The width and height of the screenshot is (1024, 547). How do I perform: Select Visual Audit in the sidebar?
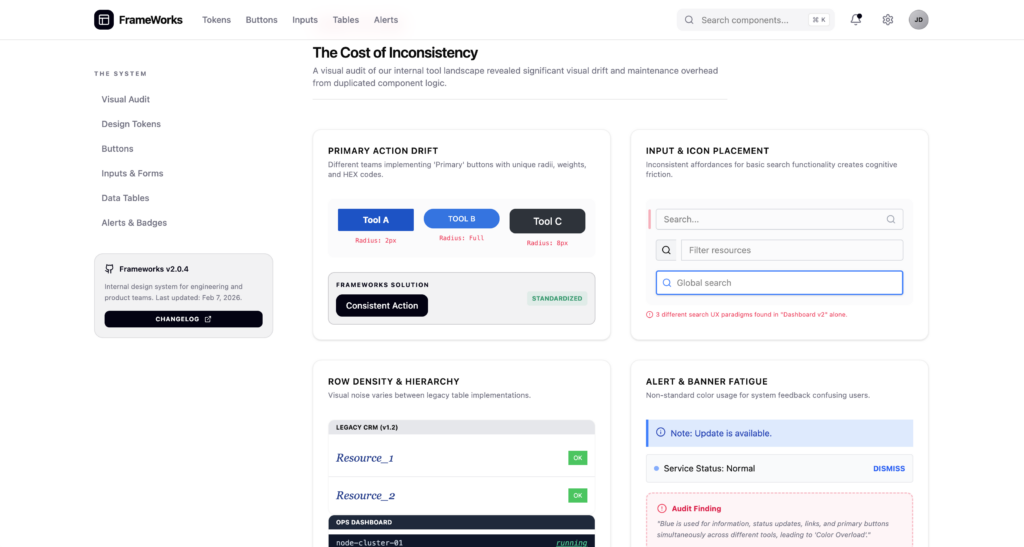pos(126,99)
